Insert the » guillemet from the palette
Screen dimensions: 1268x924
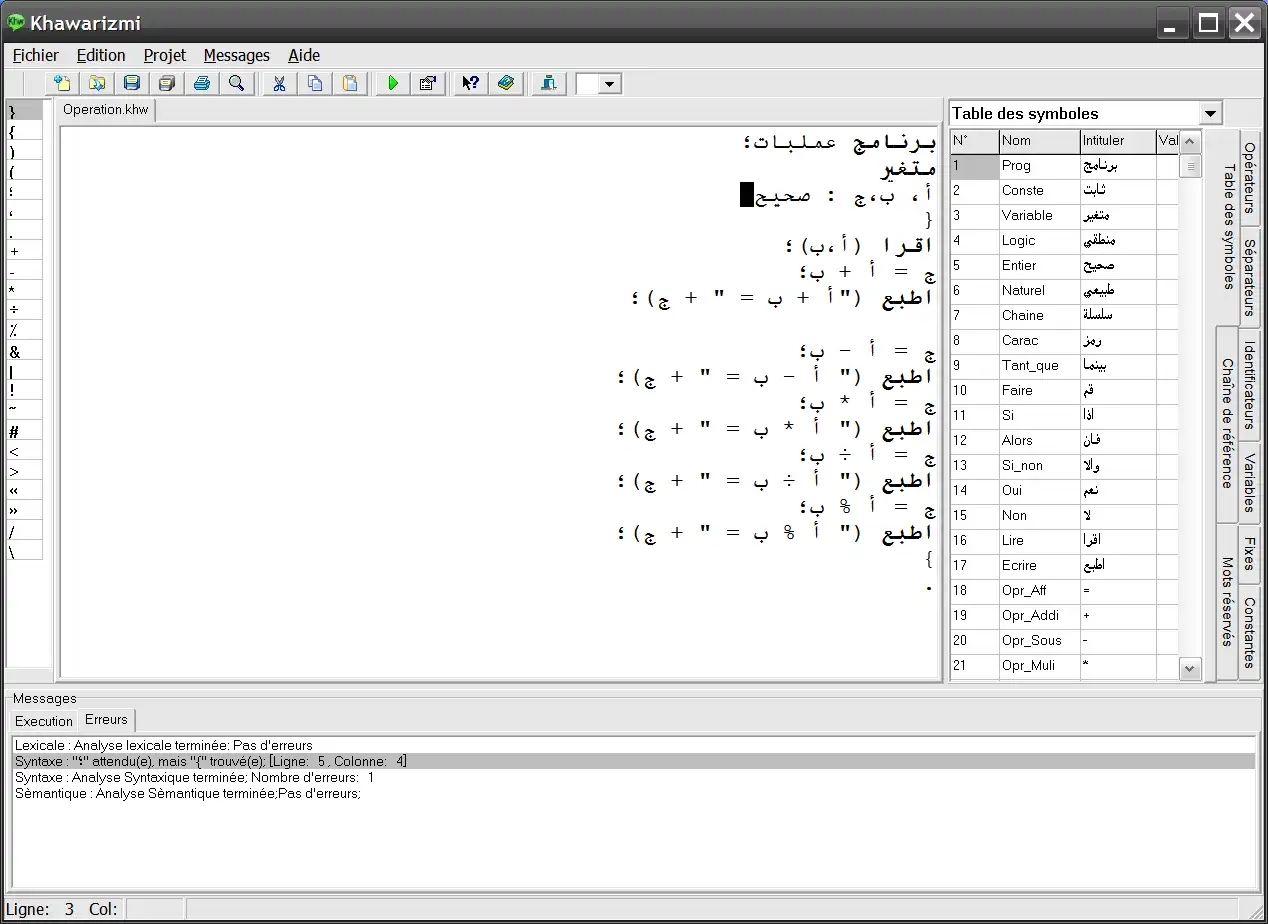(x=24, y=511)
